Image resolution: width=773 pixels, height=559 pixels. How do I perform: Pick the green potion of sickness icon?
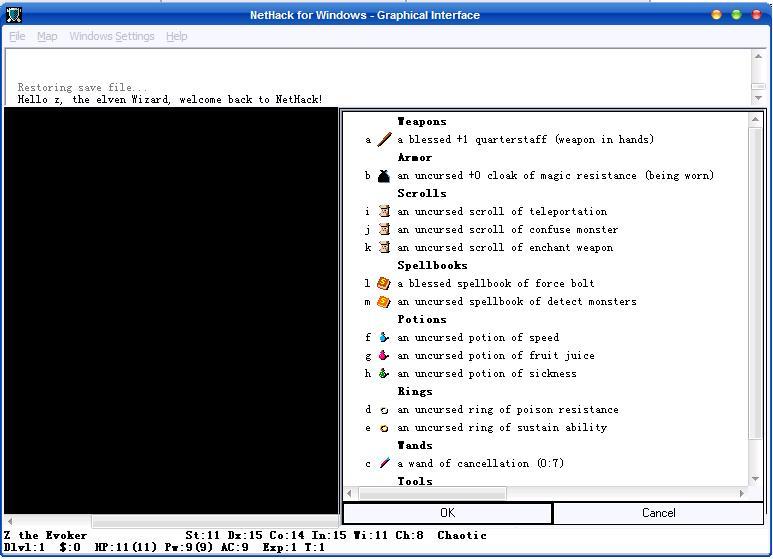click(384, 374)
